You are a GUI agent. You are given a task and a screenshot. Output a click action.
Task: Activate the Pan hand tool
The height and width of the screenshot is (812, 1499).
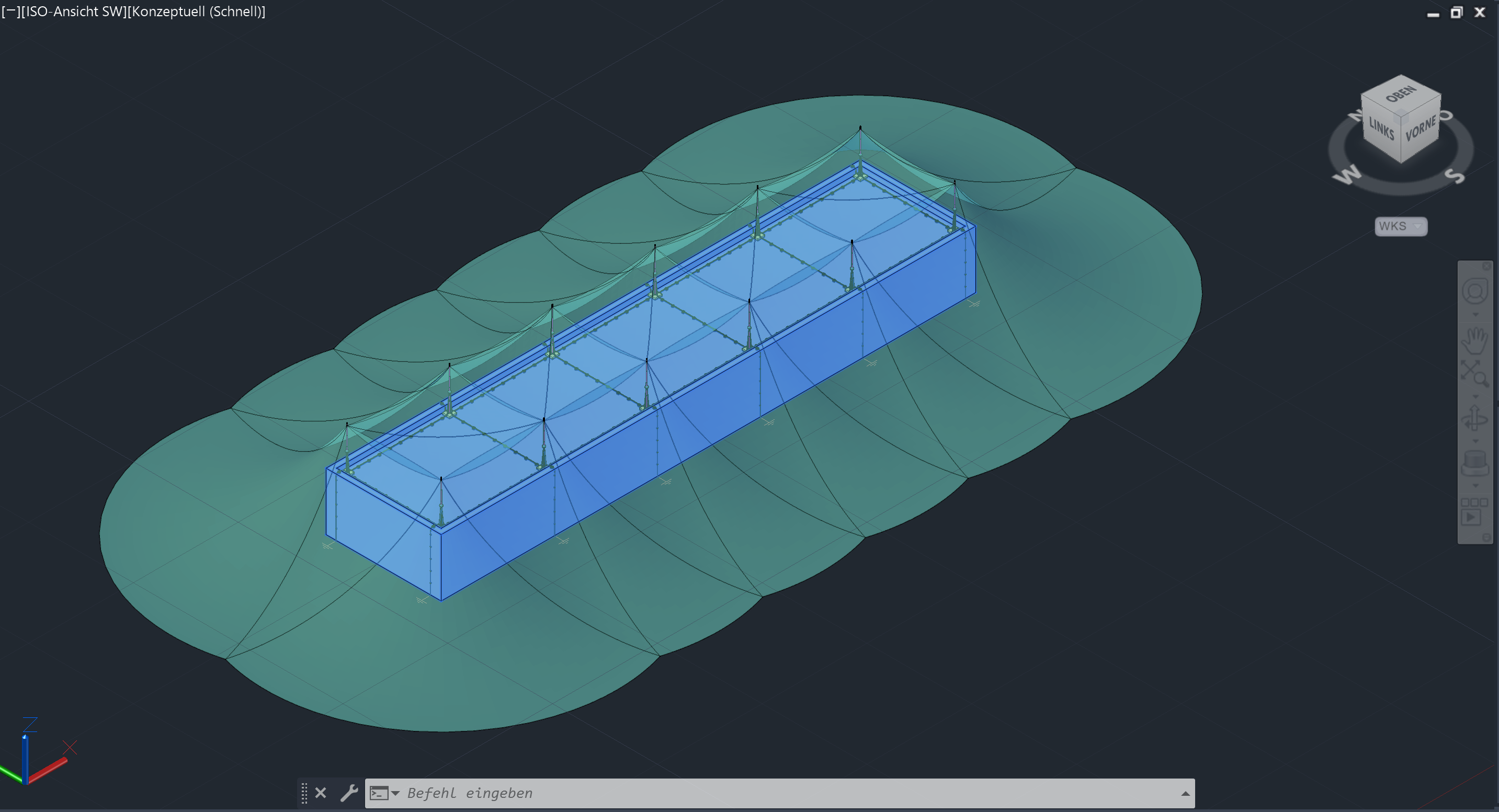(x=1474, y=341)
